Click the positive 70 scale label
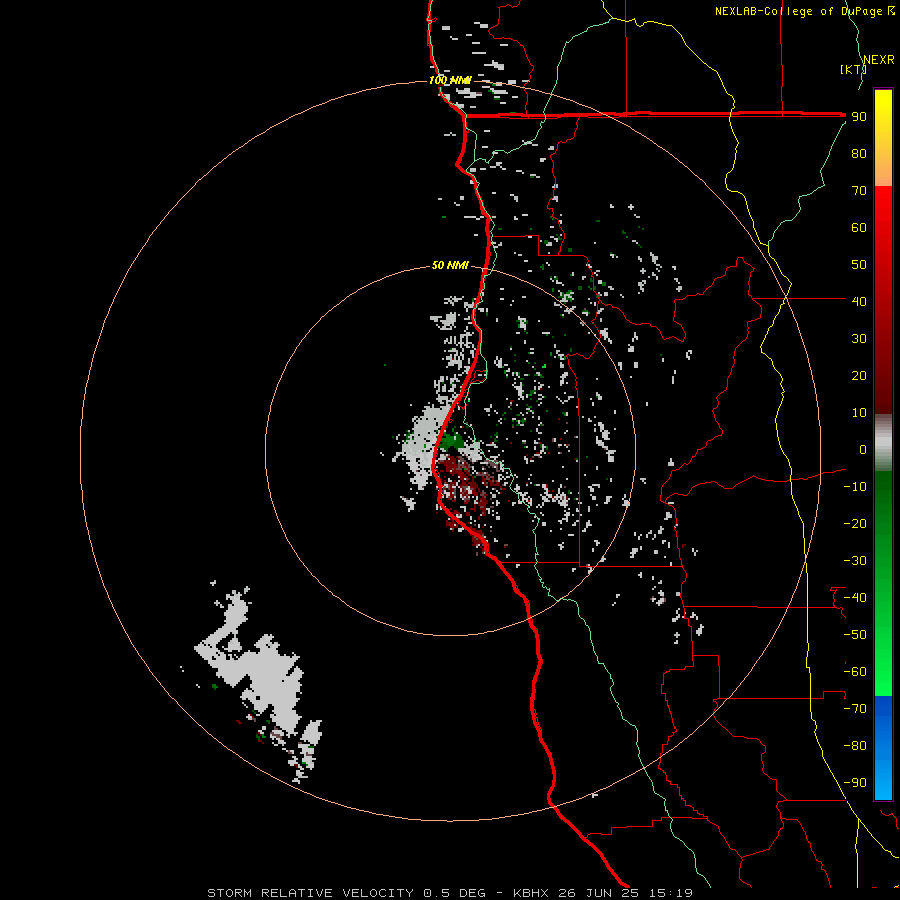The width and height of the screenshot is (900, 900). pyautogui.click(x=859, y=191)
